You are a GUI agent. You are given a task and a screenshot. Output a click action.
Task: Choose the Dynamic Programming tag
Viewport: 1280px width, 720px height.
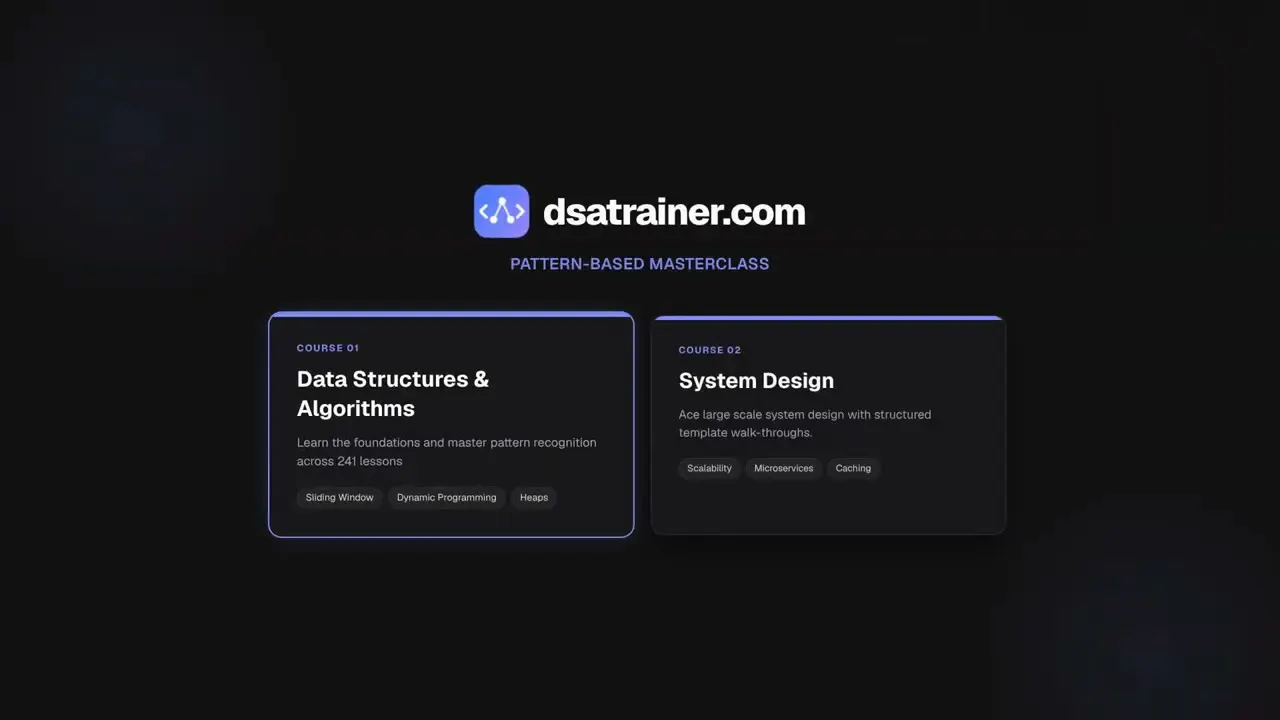point(446,497)
